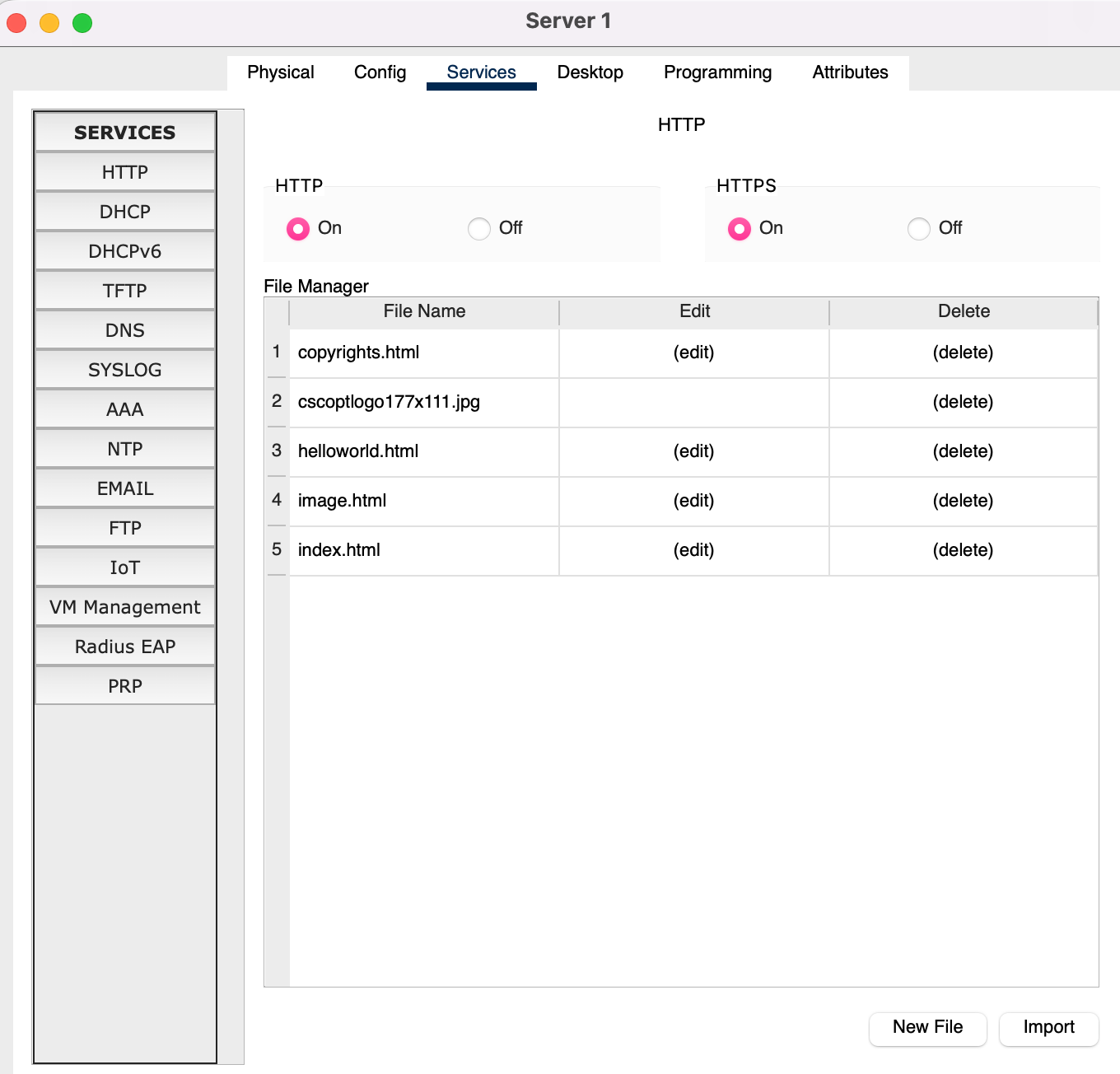The width and height of the screenshot is (1120, 1074).
Task: Open the DHCPv6 service
Action: click(125, 251)
